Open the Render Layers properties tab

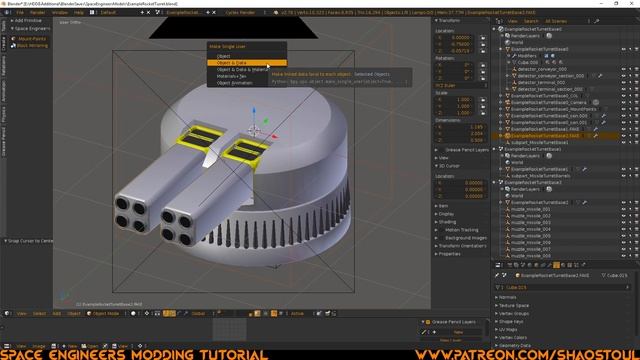click(516, 265)
